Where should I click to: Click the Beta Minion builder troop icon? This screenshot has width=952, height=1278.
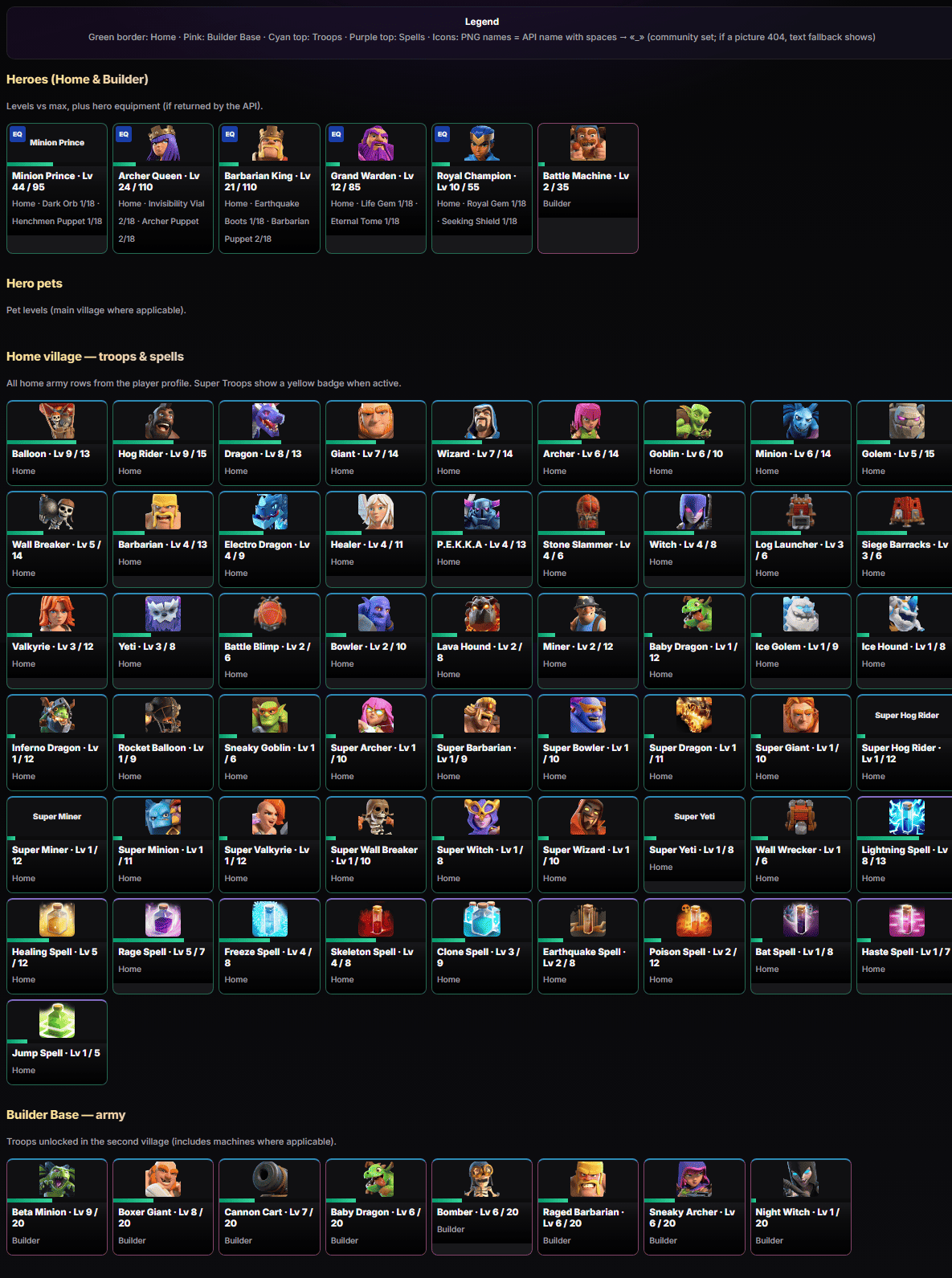(x=57, y=1179)
